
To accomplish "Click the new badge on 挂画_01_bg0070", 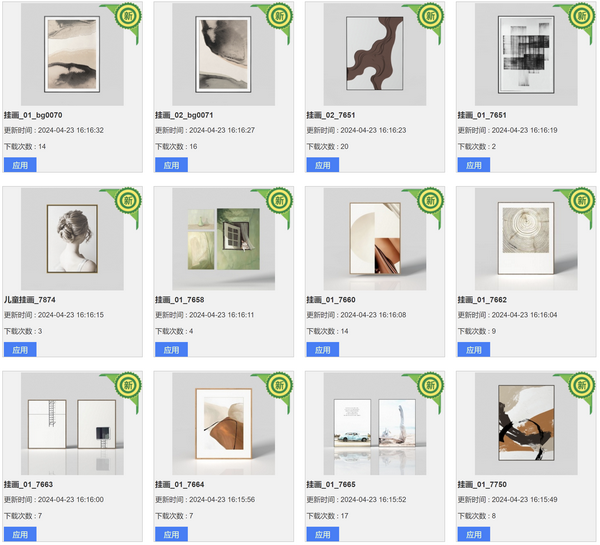I will pyautogui.click(x=128, y=16).
